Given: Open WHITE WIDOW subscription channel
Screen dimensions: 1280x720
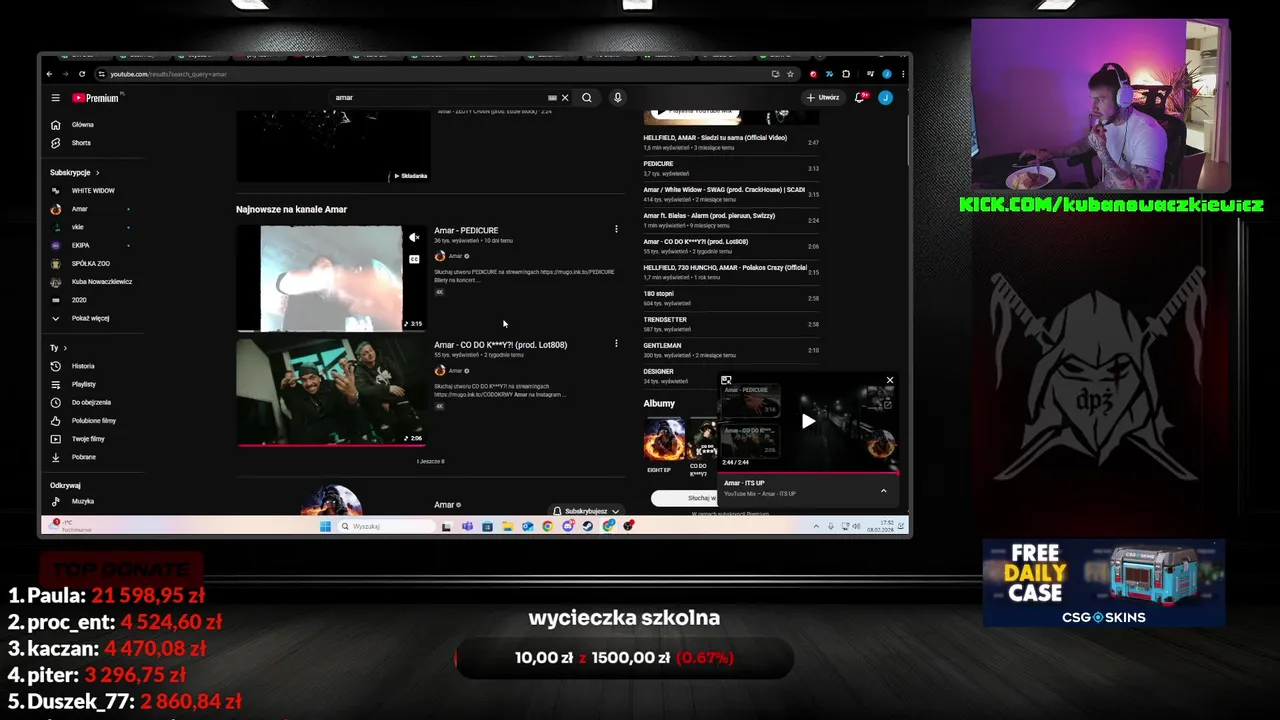Looking at the screenshot, I should [x=93, y=190].
